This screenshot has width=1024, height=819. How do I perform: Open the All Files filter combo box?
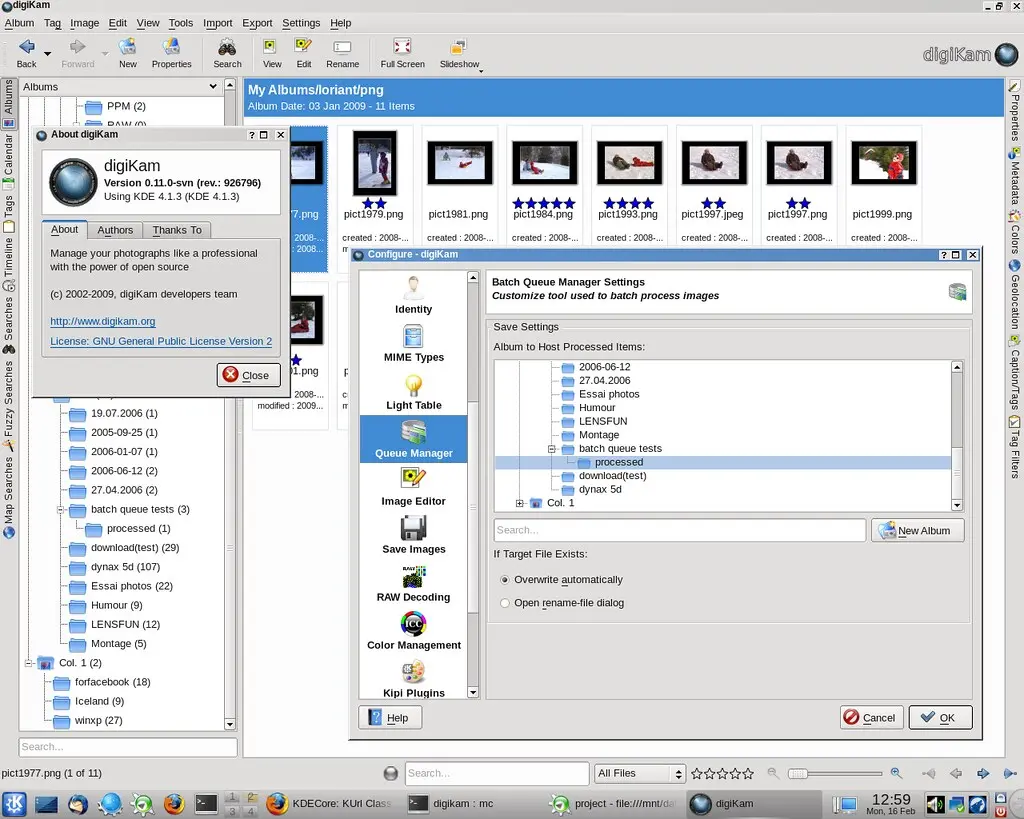tap(639, 773)
